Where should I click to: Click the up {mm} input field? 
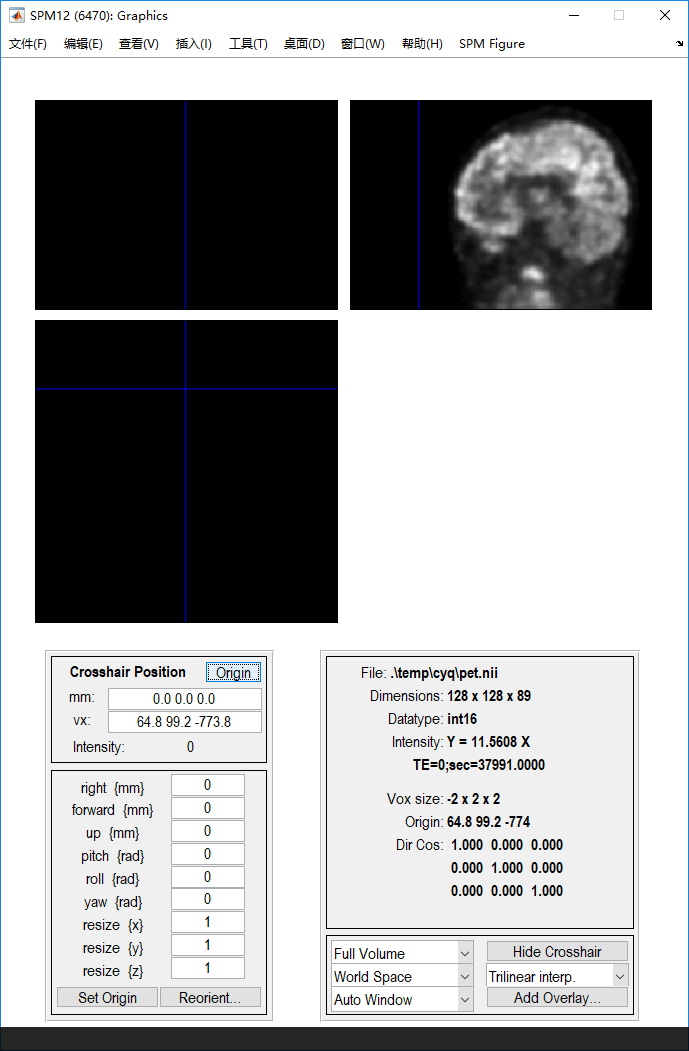208,830
